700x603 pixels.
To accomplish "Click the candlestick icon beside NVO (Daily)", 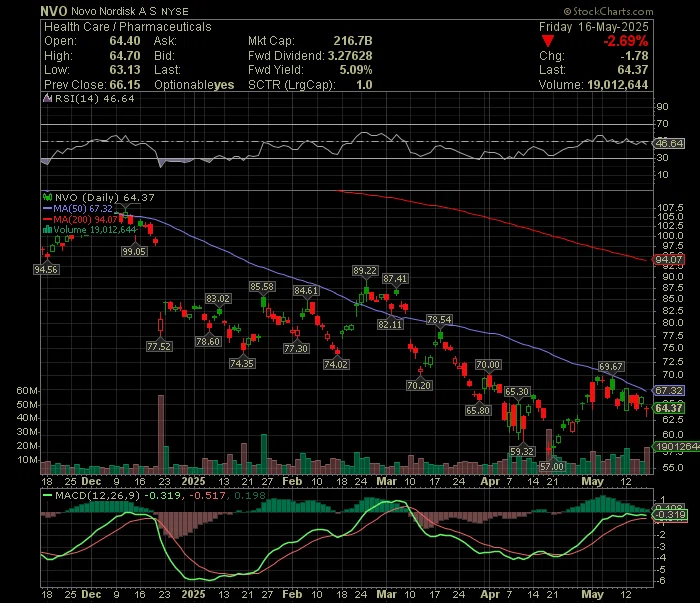I will [x=47, y=197].
